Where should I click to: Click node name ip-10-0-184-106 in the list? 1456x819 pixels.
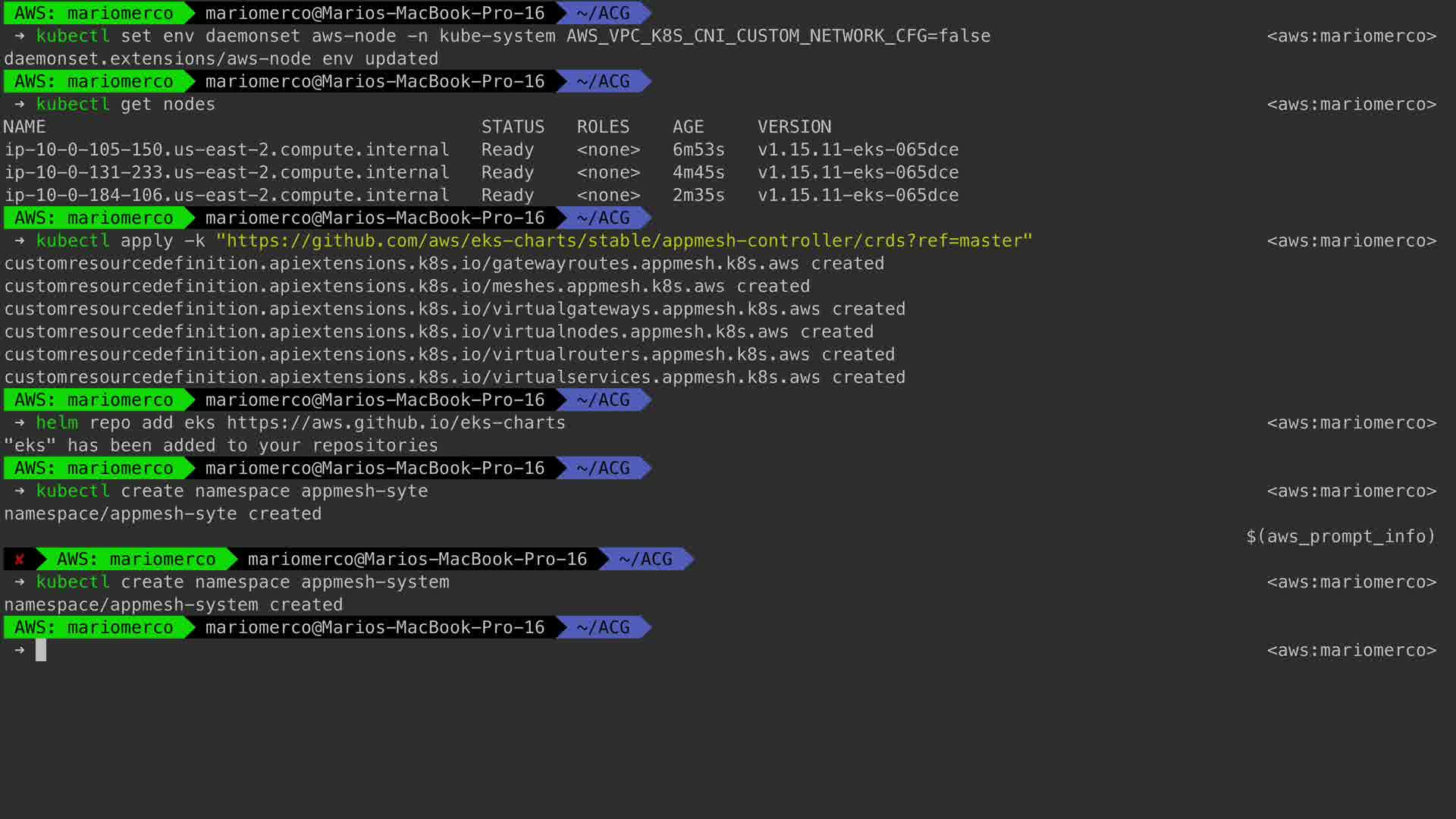(227, 196)
